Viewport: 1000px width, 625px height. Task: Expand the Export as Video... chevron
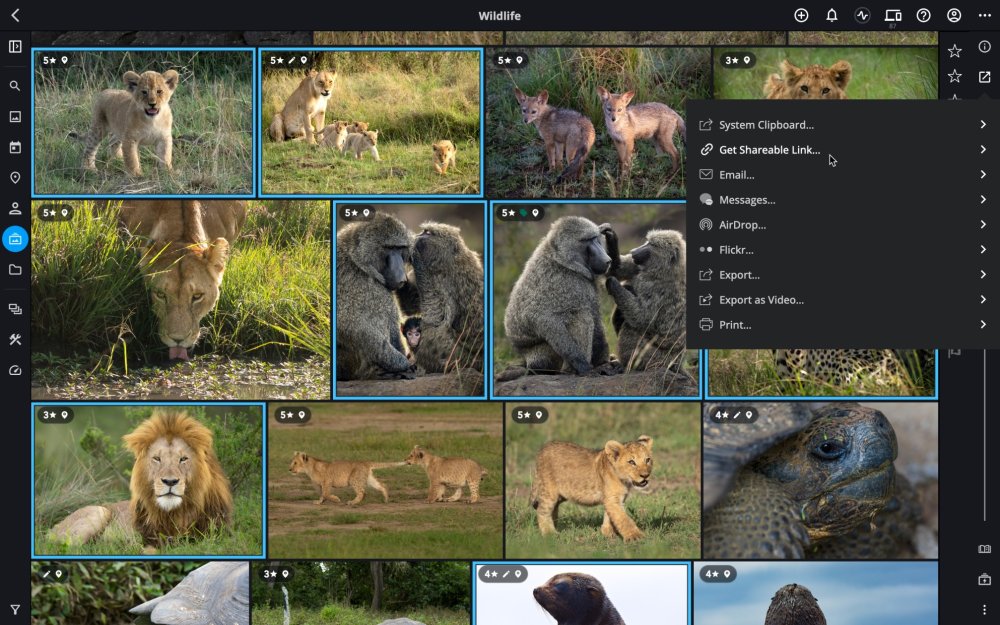[x=983, y=299]
